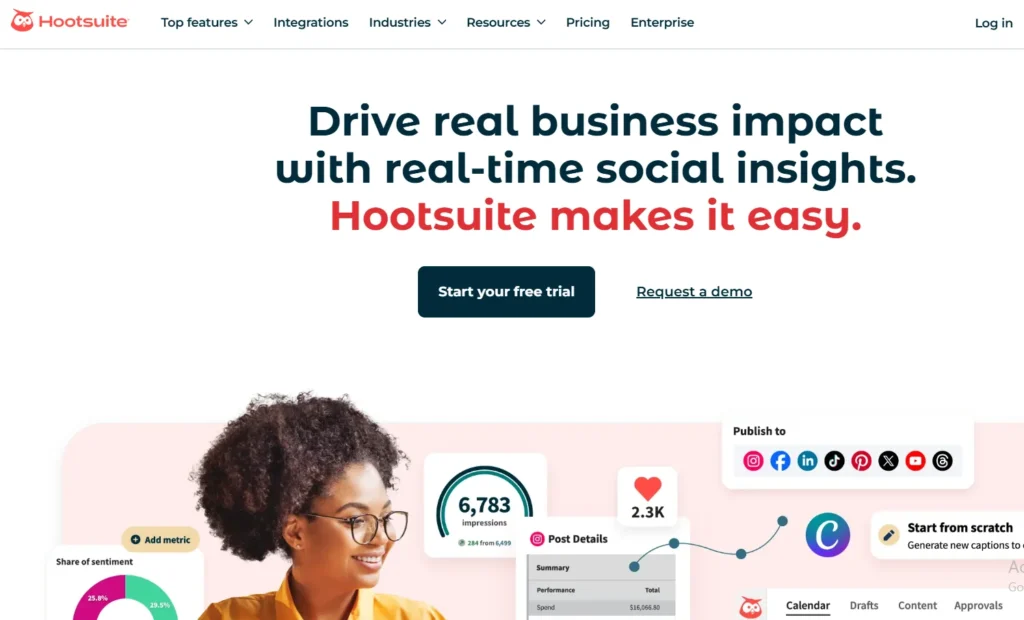Go to the Pricing page
1024x620 pixels.
pyautogui.click(x=588, y=22)
